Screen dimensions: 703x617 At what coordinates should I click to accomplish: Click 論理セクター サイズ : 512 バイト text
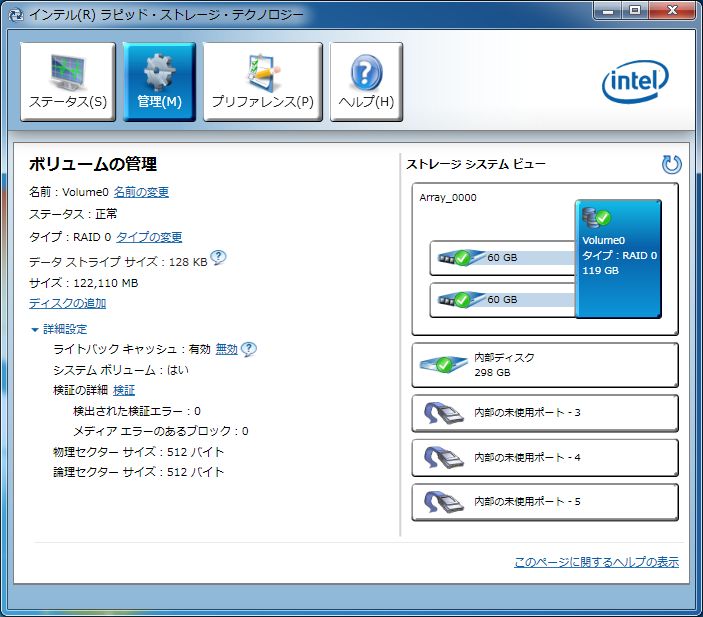coord(139,472)
